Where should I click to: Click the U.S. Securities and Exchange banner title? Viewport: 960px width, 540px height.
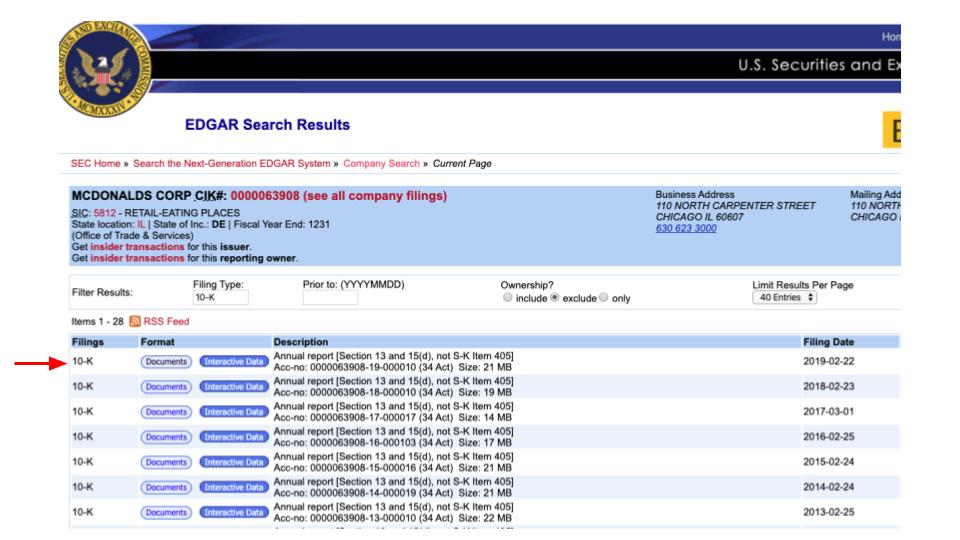(x=819, y=65)
